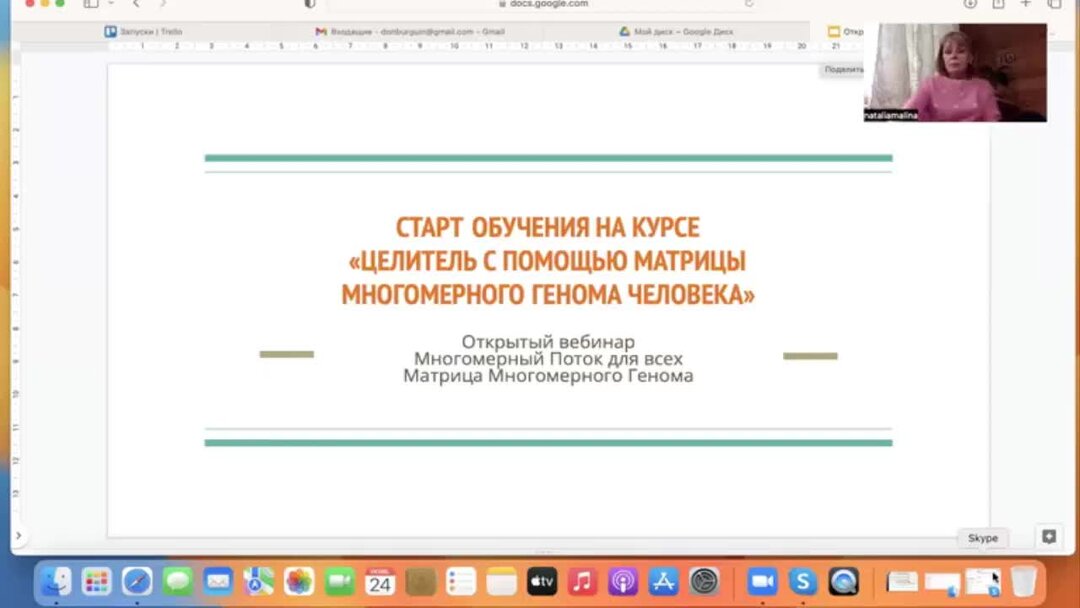This screenshot has width=1080, height=608.
Task: Open Calendar showing the 24th
Action: pos(379,580)
